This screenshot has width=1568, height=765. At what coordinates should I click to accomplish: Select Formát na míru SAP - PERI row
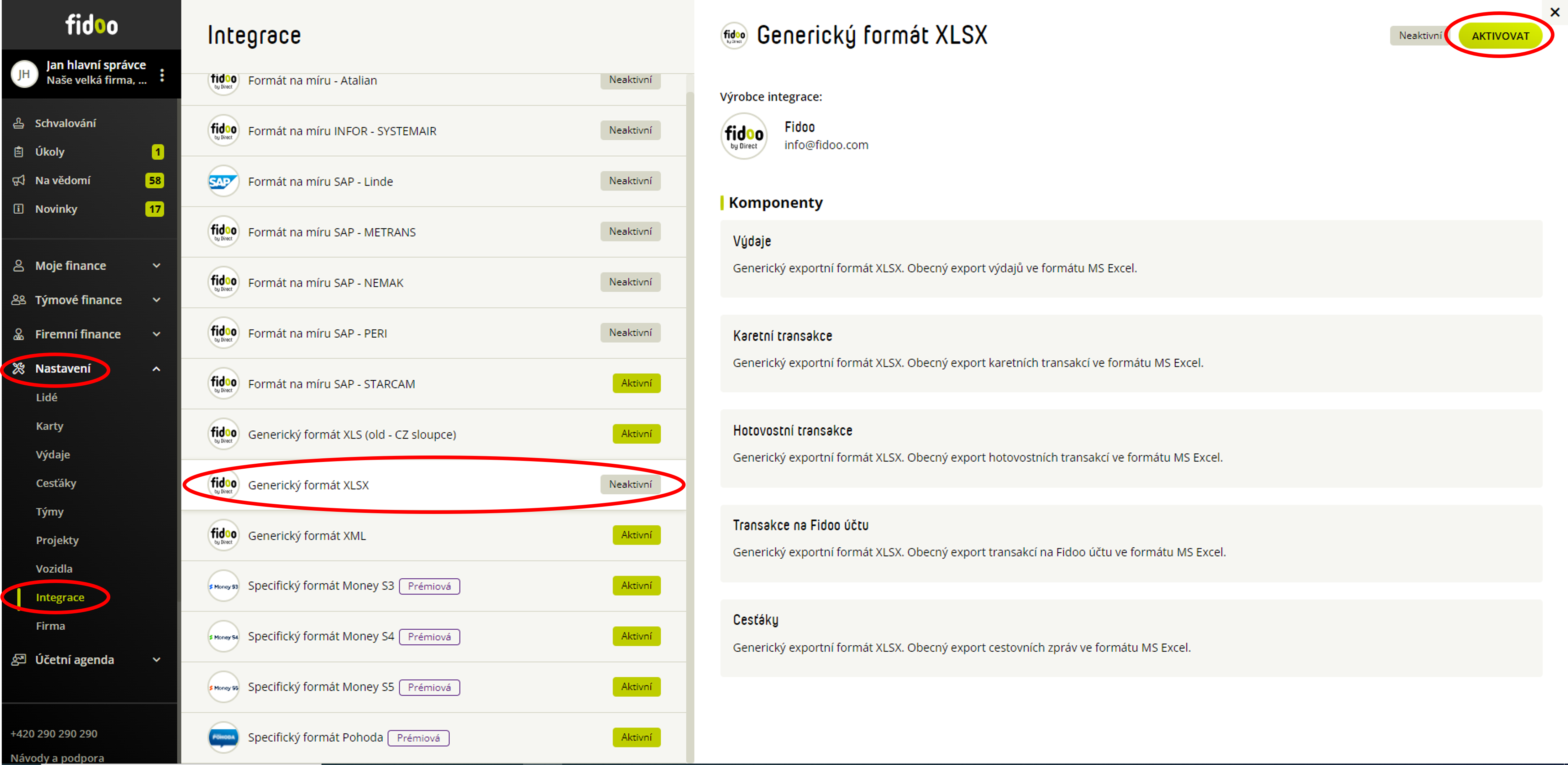click(x=434, y=333)
